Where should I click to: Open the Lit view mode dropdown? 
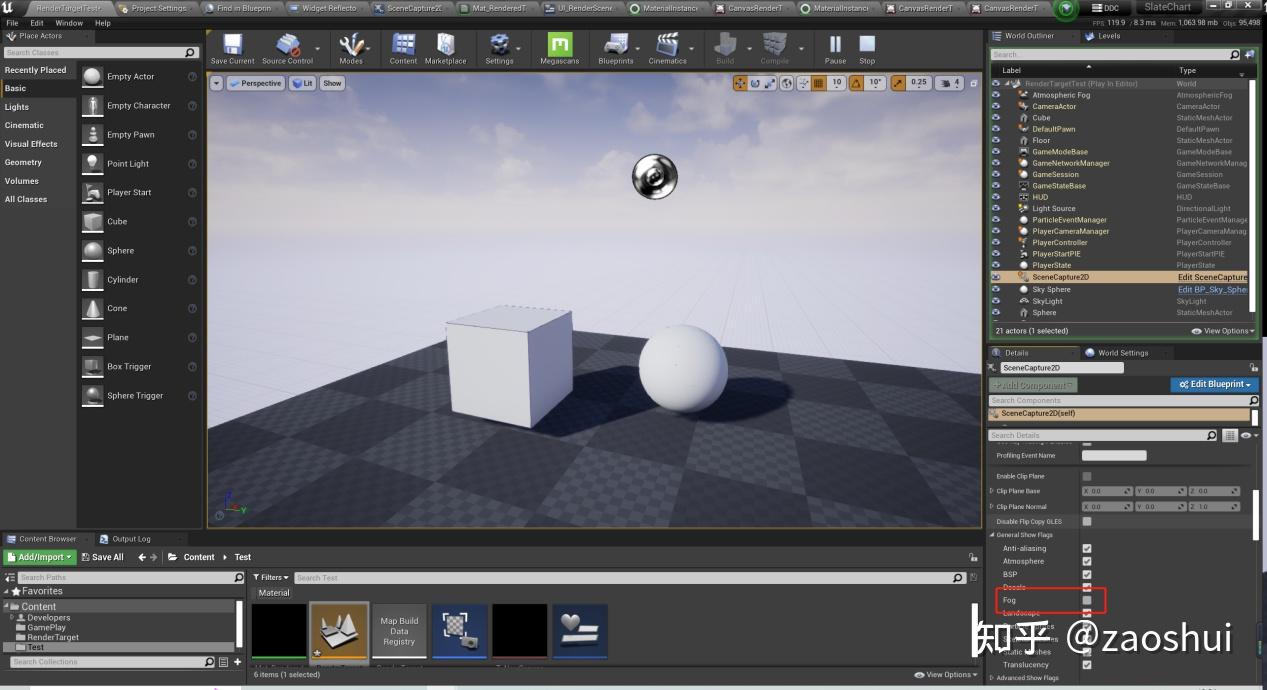pyautogui.click(x=302, y=83)
